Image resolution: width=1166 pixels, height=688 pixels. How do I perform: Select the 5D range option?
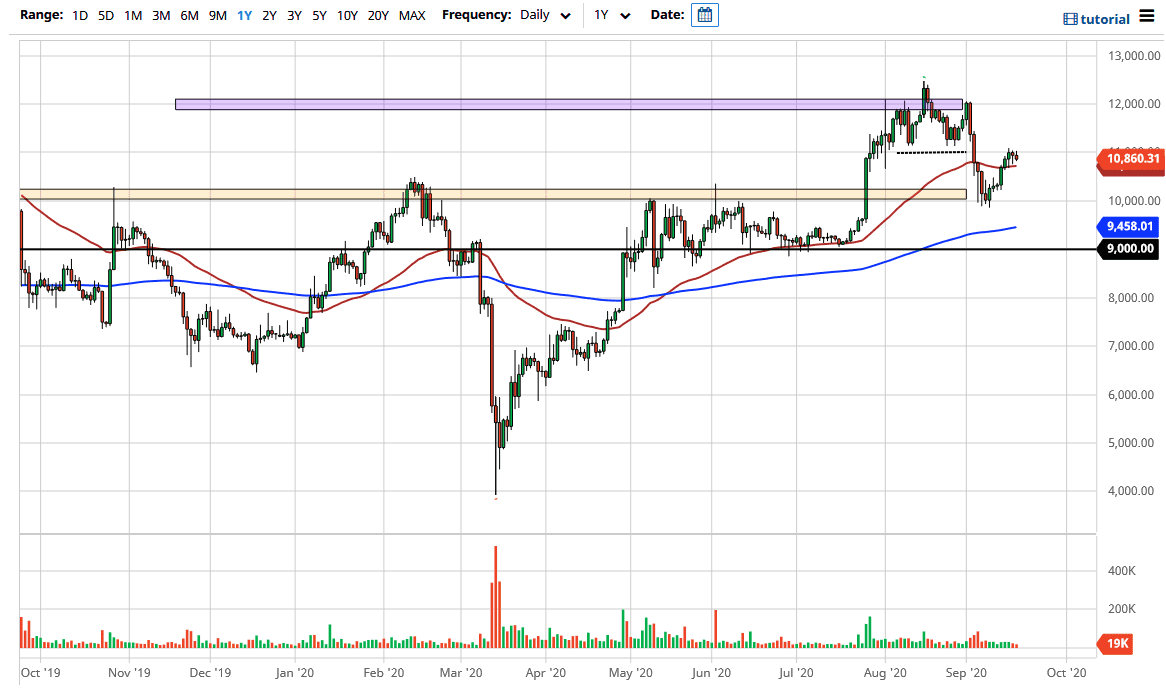(105, 15)
